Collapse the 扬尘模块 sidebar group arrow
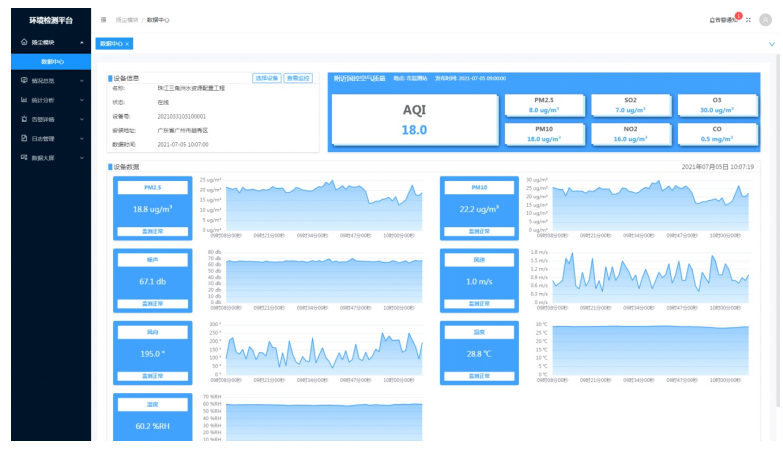Screen dimensions: 783x451 coord(82,43)
